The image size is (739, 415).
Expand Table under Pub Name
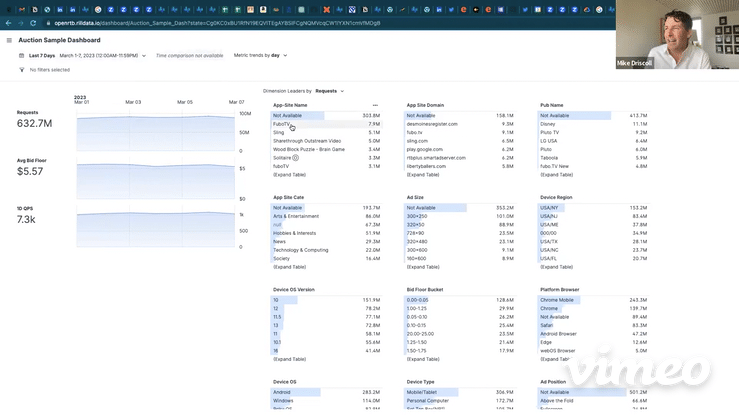[557, 175]
